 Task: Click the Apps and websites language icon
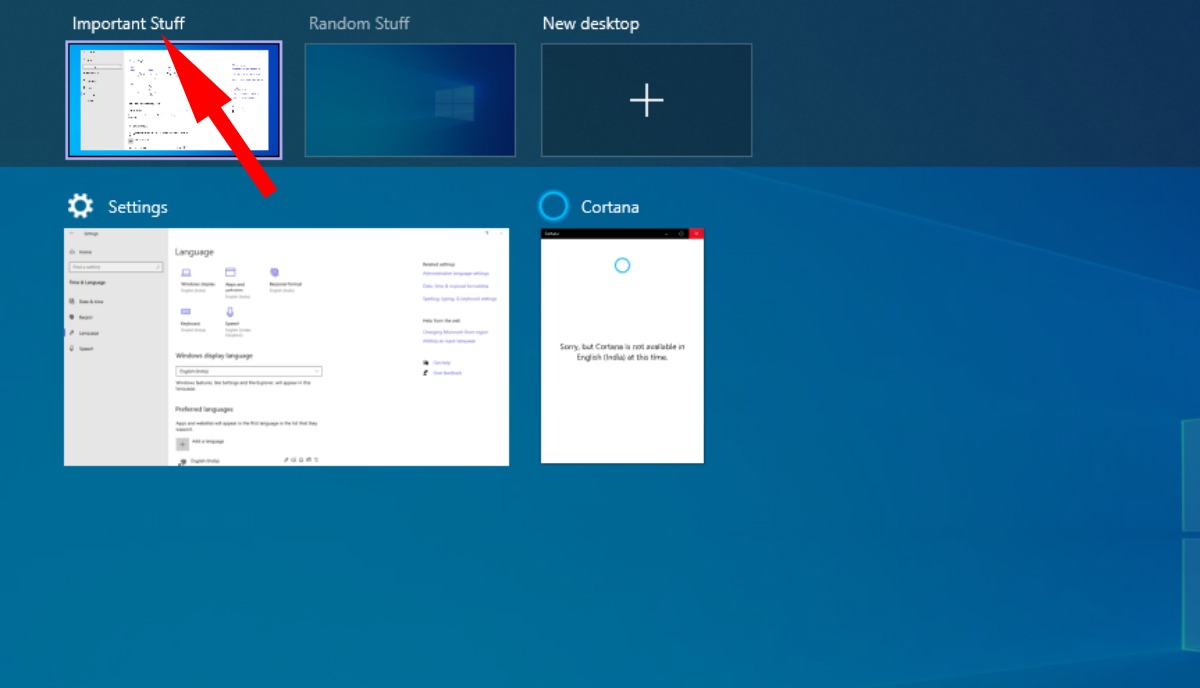pyautogui.click(x=230, y=271)
